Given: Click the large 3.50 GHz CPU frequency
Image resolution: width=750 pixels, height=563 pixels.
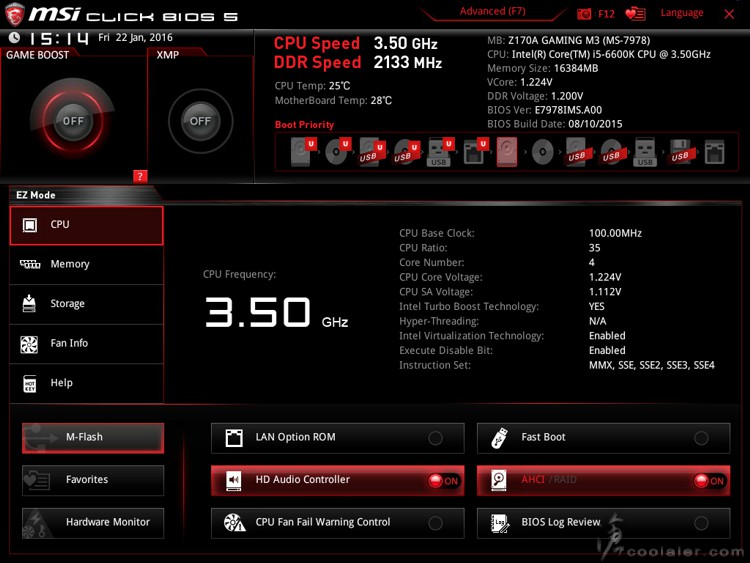Looking at the screenshot, I should (x=276, y=313).
